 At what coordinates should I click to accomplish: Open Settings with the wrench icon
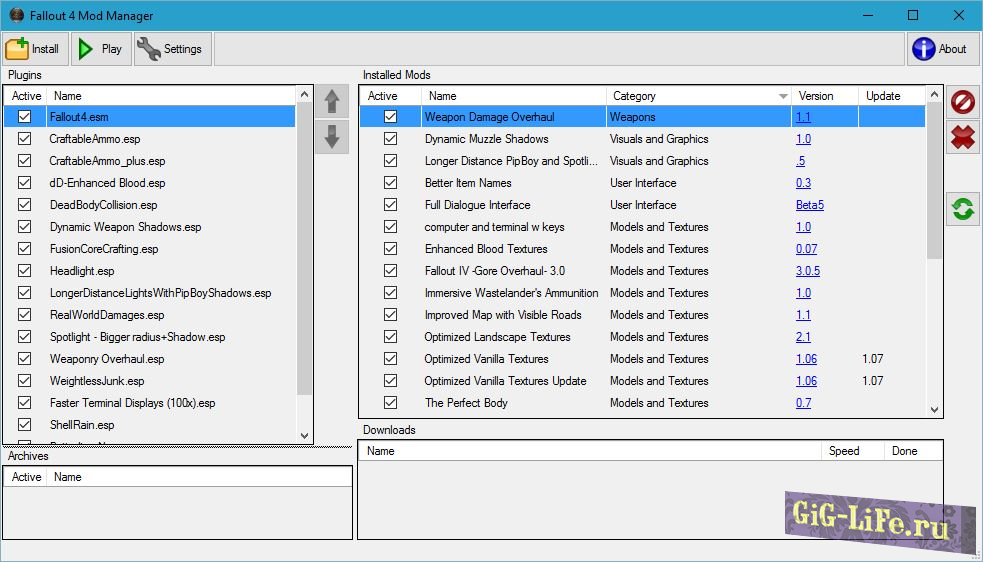pos(172,49)
